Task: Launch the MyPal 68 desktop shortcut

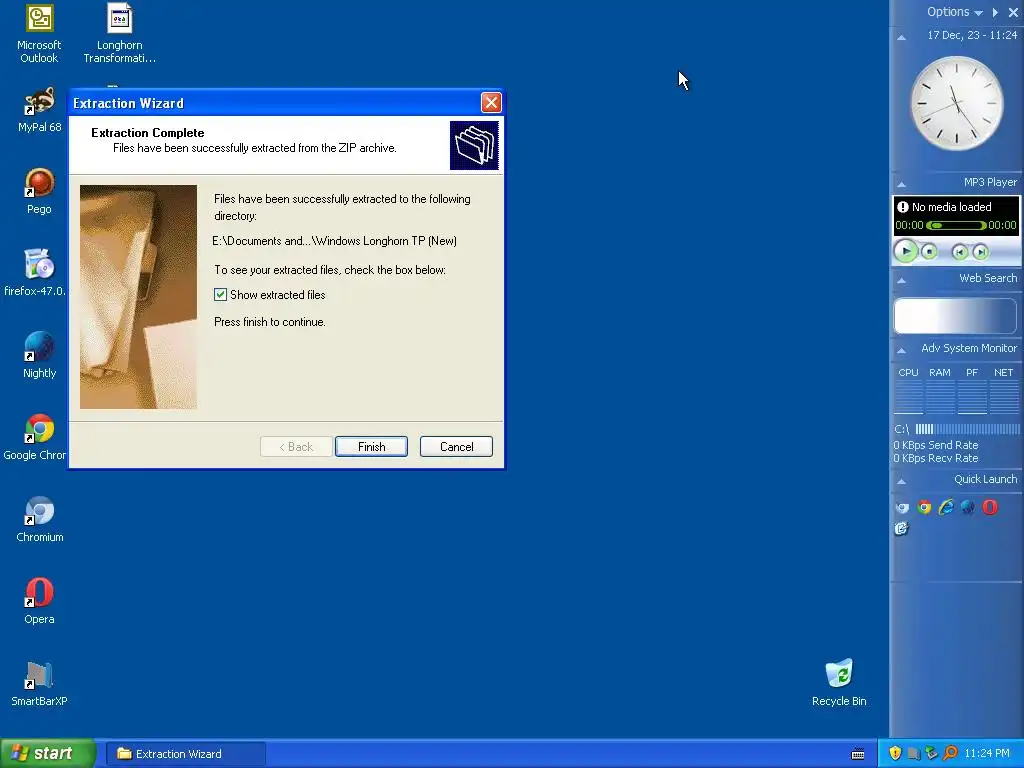Action: (39, 110)
